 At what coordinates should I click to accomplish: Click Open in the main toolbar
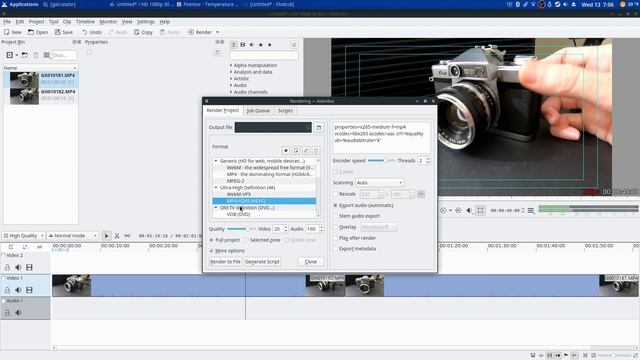(38, 32)
